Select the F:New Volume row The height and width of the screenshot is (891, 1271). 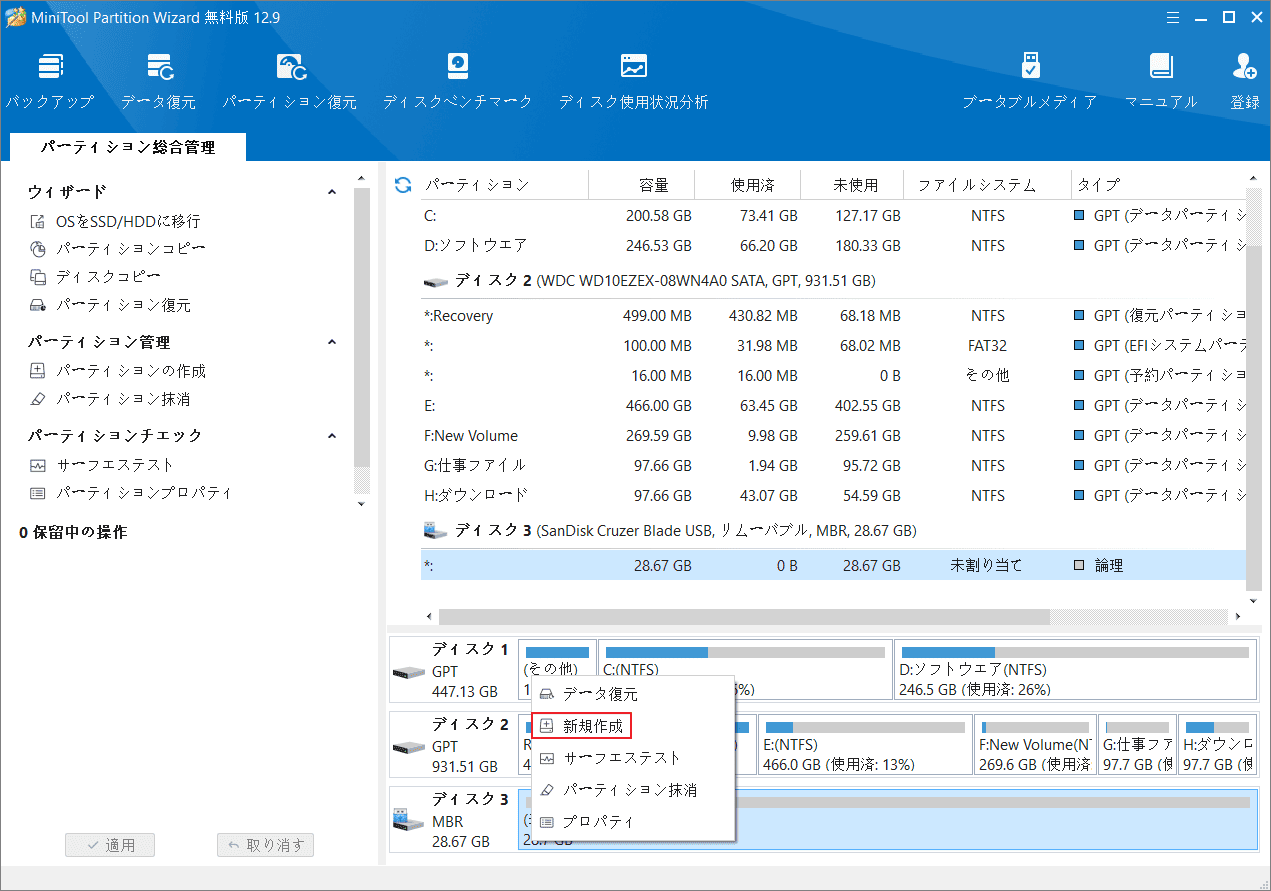[834, 436]
